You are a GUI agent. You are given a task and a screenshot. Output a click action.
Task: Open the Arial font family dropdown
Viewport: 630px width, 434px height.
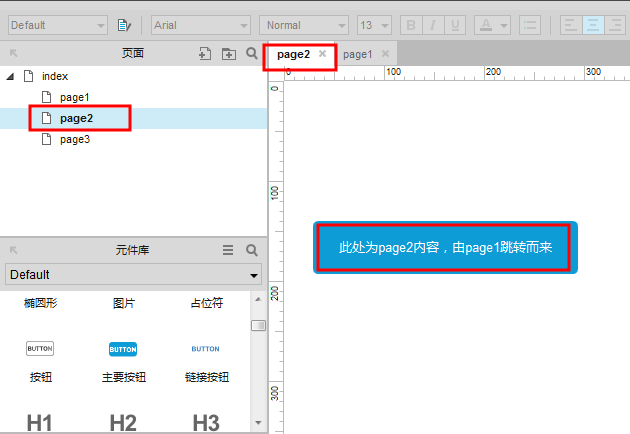[x=201, y=25]
